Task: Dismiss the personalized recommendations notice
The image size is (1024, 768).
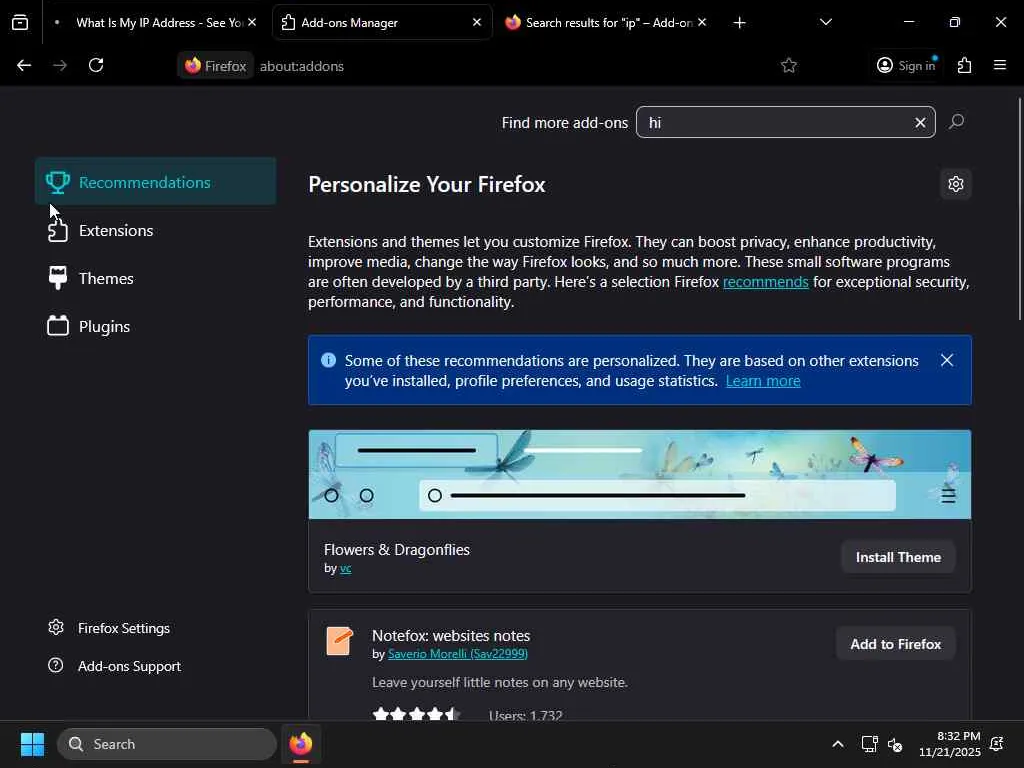Action: pos(947,360)
